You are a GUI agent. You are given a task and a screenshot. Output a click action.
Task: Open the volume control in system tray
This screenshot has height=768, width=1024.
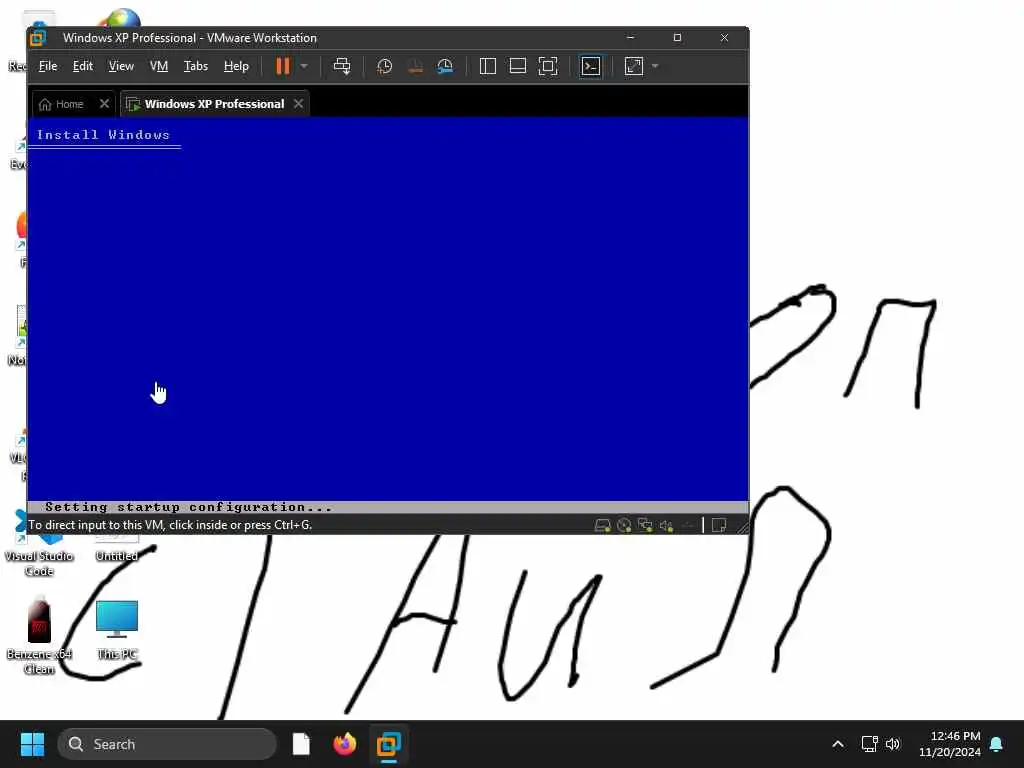coord(893,744)
